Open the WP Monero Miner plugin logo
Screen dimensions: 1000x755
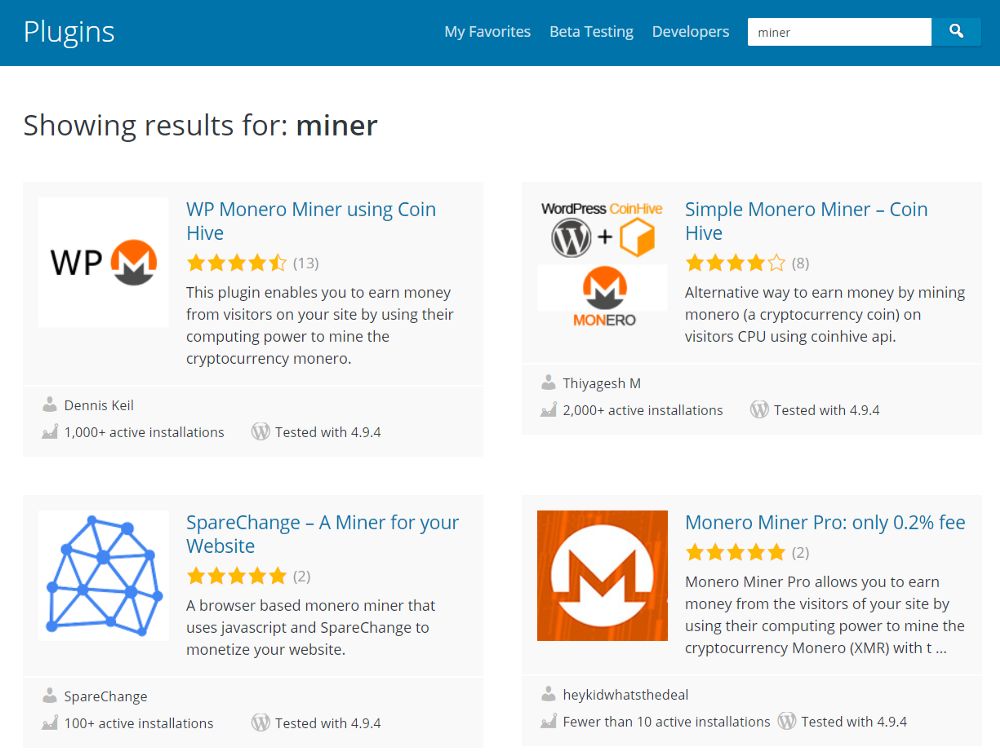coord(103,262)
